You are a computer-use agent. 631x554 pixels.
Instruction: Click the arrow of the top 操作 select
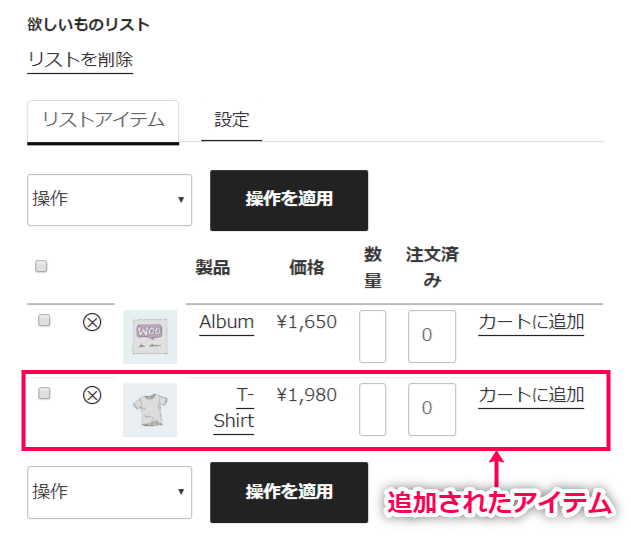(x=181, y=200)
